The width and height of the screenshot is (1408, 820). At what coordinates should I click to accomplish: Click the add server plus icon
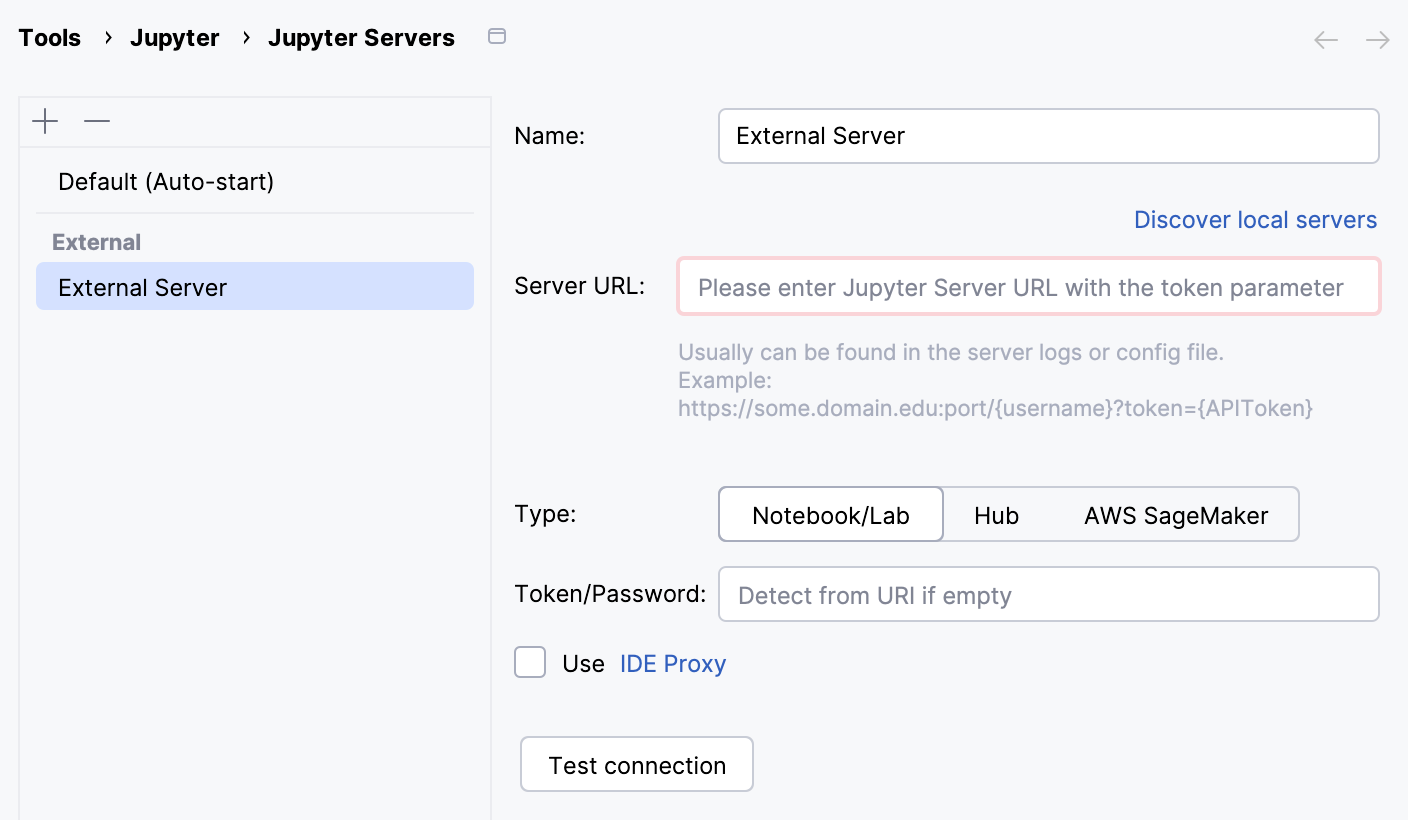tap(44, 121)
